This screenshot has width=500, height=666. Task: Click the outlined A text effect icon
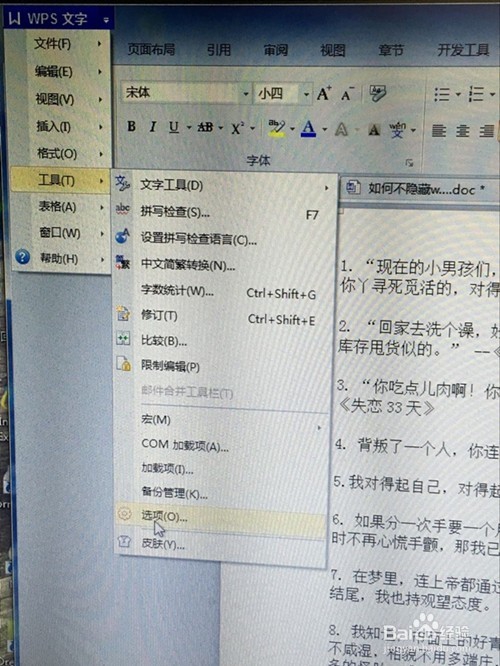pos(342,129)
